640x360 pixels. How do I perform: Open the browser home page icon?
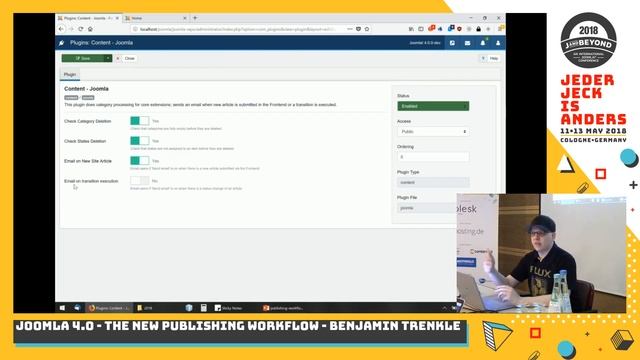90,29
